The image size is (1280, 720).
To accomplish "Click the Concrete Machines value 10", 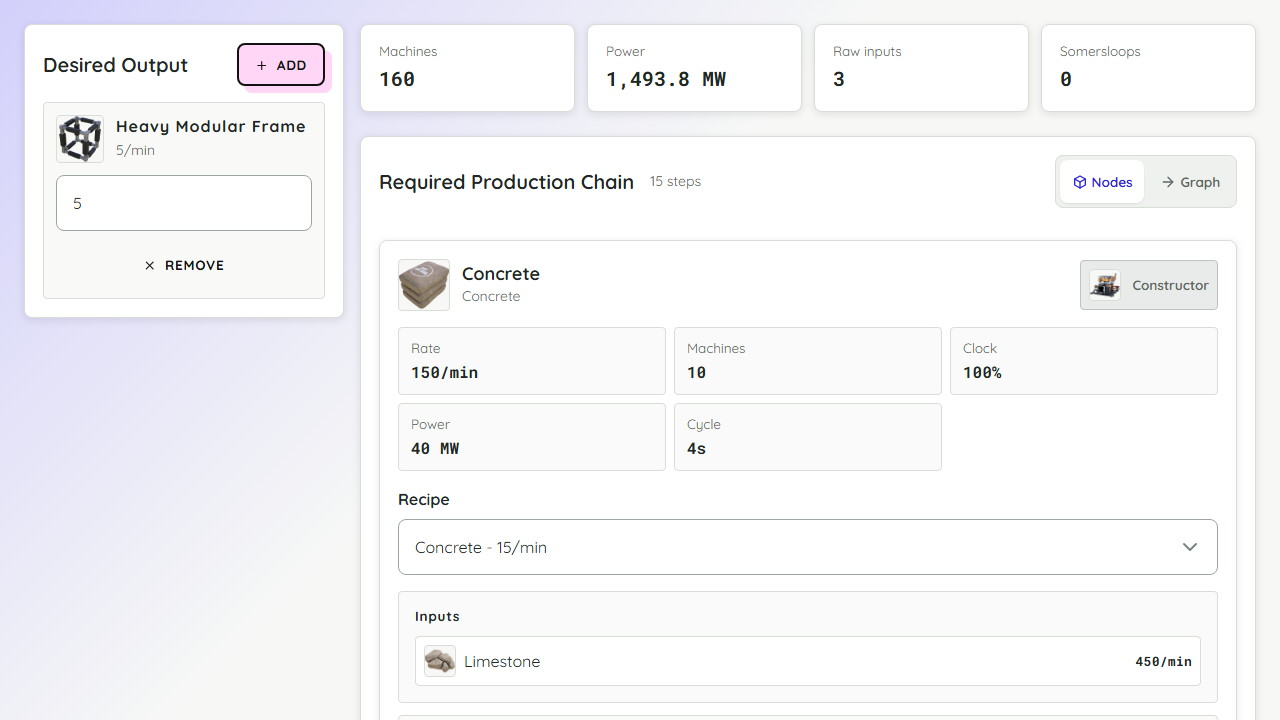I will point(697,372).
